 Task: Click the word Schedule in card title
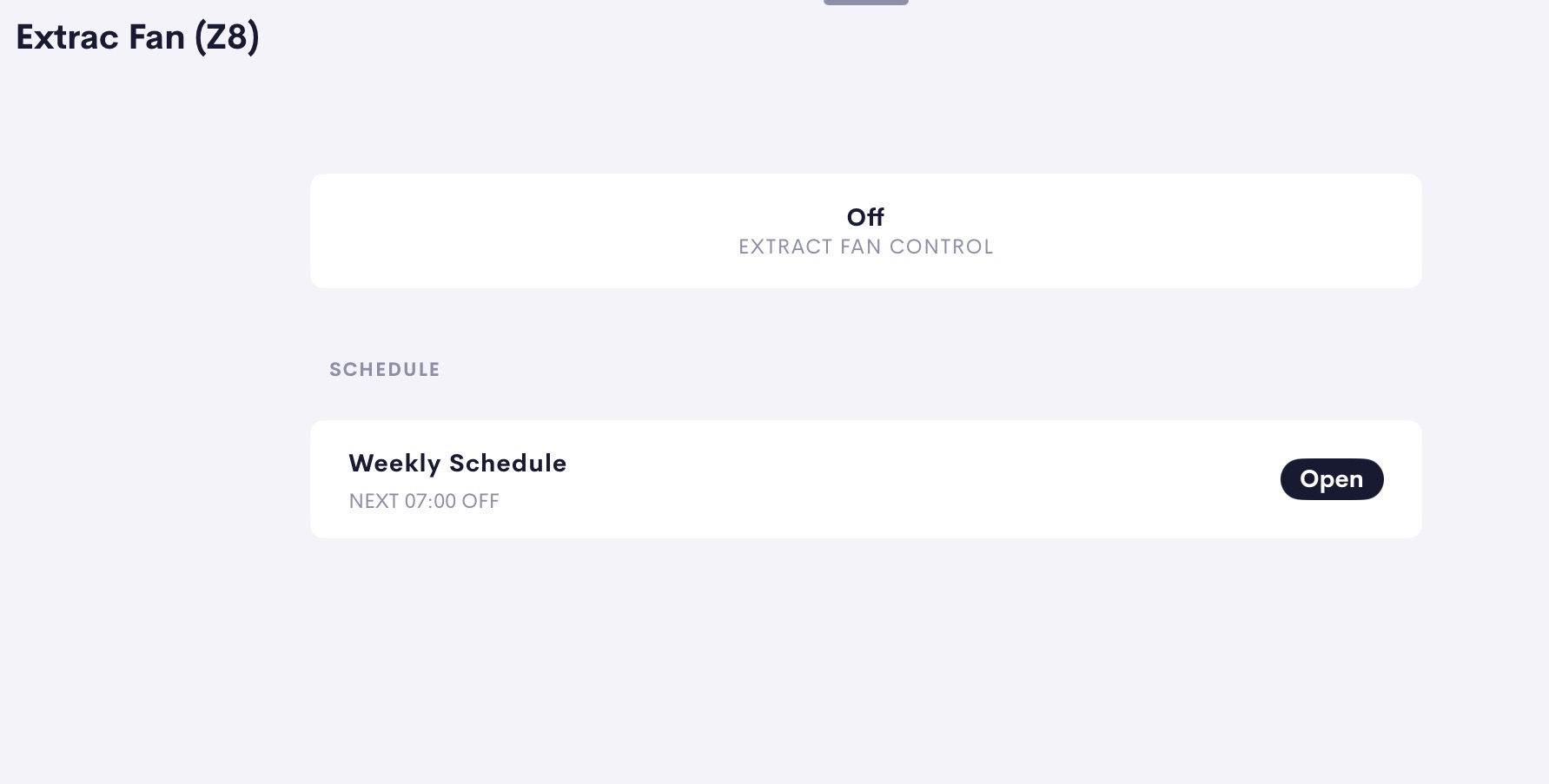coord(507,464)
